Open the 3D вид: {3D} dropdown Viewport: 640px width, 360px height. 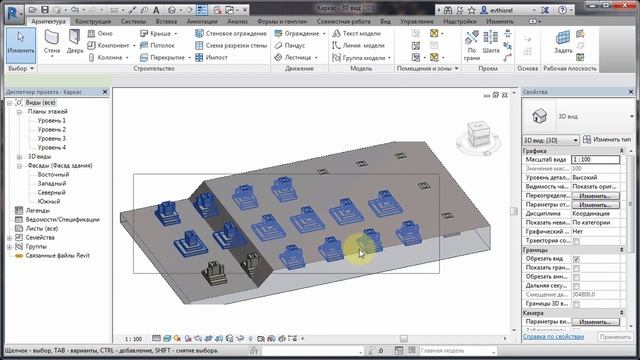coord(551,140)
